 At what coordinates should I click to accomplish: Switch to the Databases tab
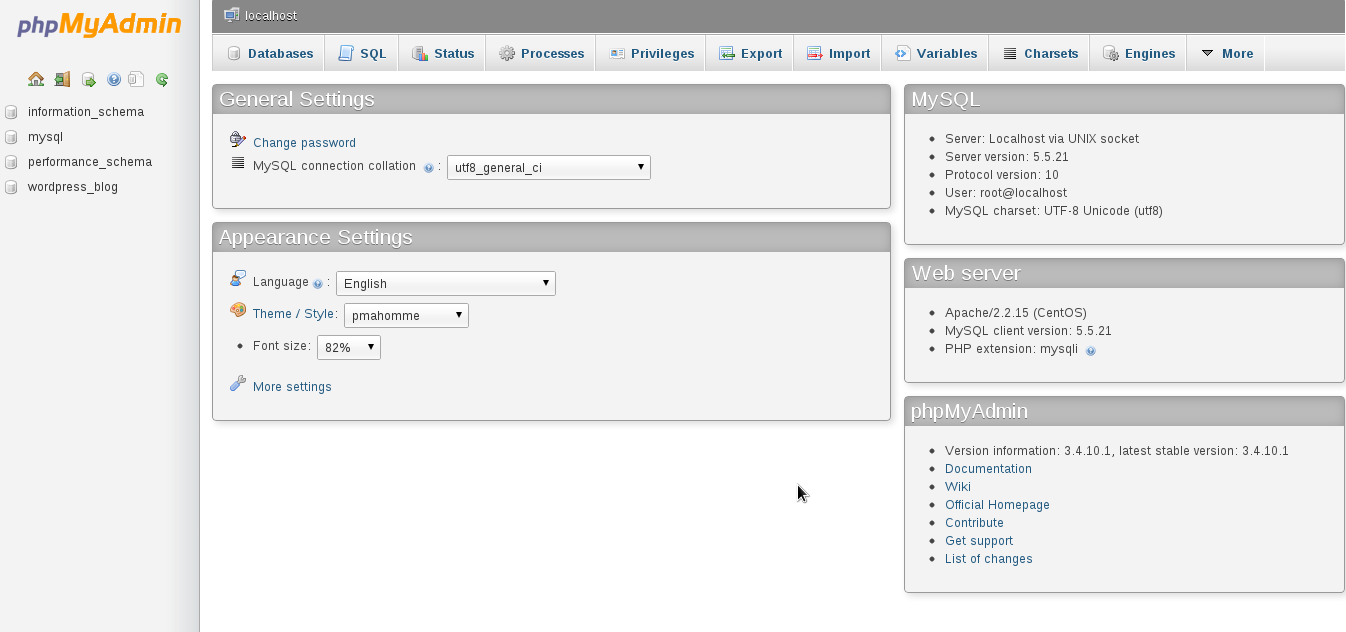pyautogui.click(x=270, y=54)
